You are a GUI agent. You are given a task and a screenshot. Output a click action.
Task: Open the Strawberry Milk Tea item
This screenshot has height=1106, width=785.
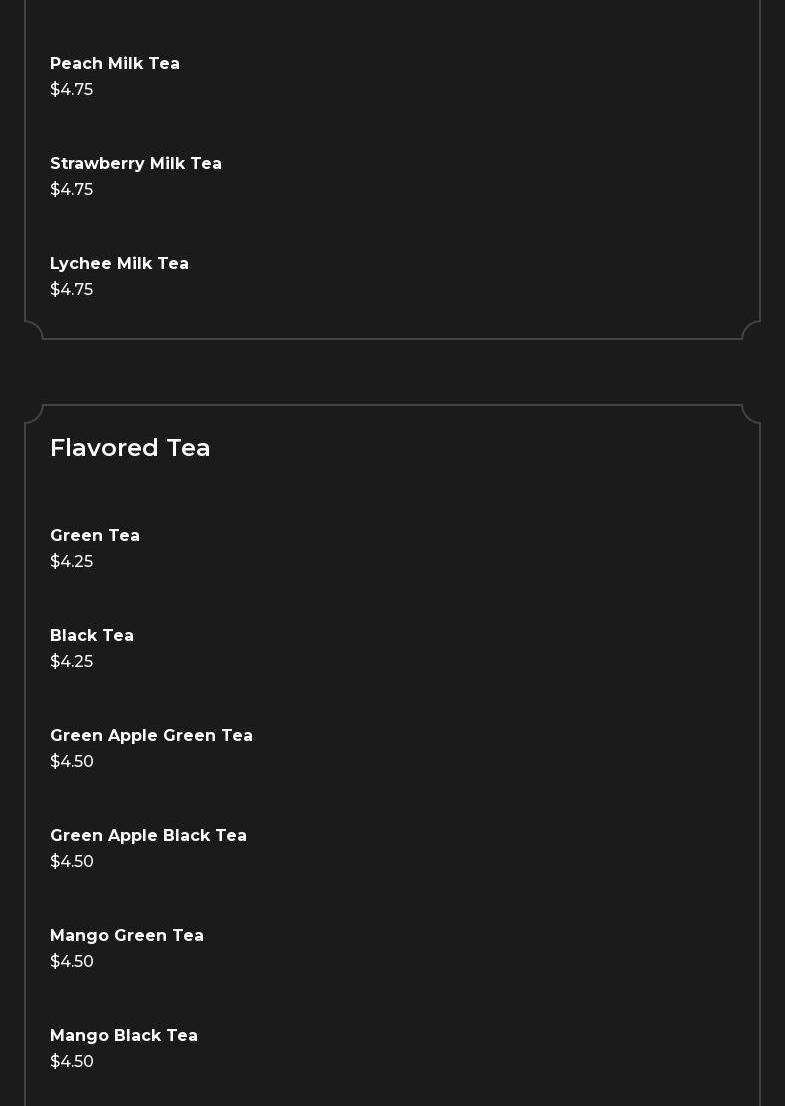point(136,164)
